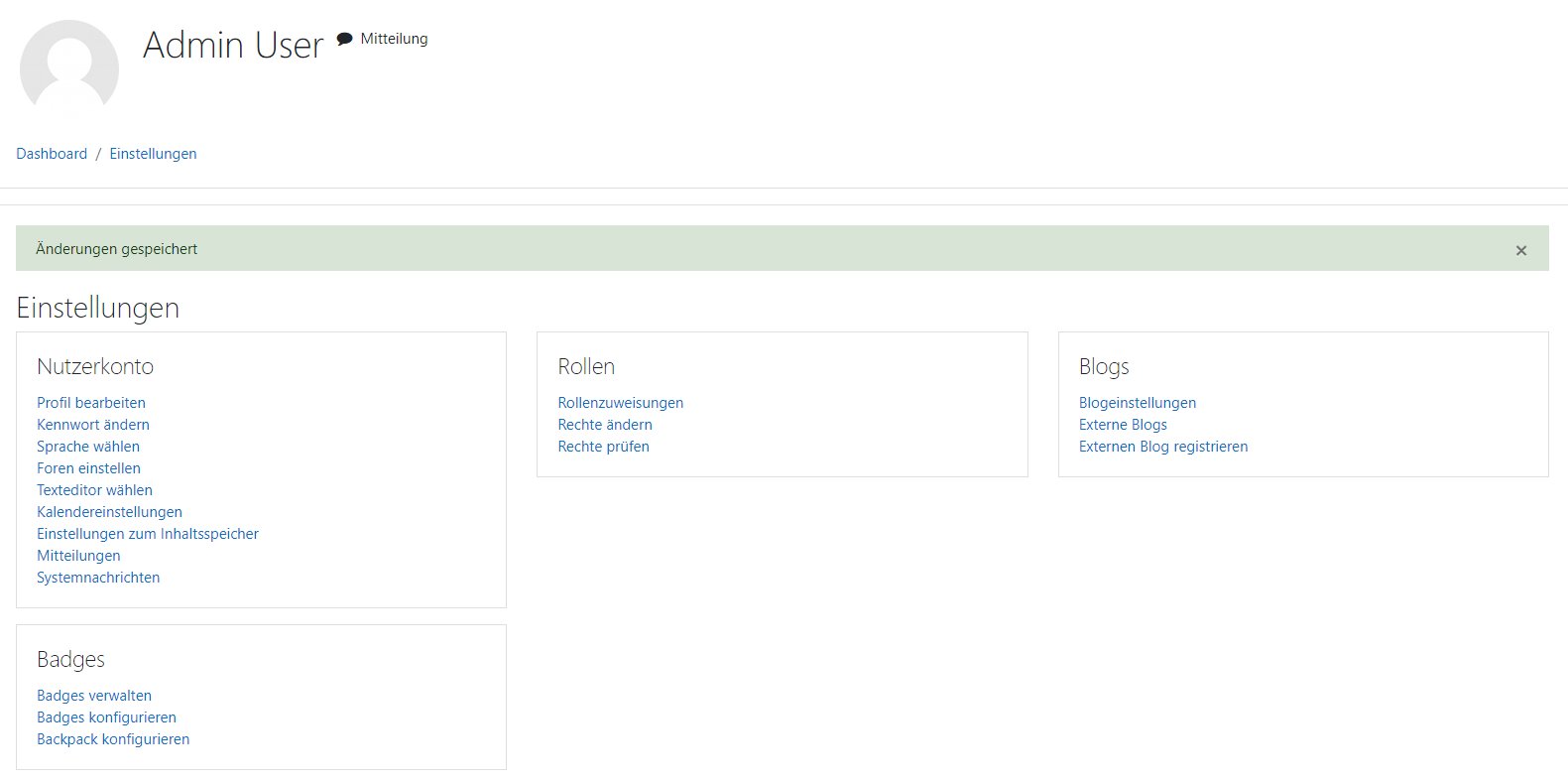Open Profil bearbeiten
1568x782 pixels.
pos(91,403)
